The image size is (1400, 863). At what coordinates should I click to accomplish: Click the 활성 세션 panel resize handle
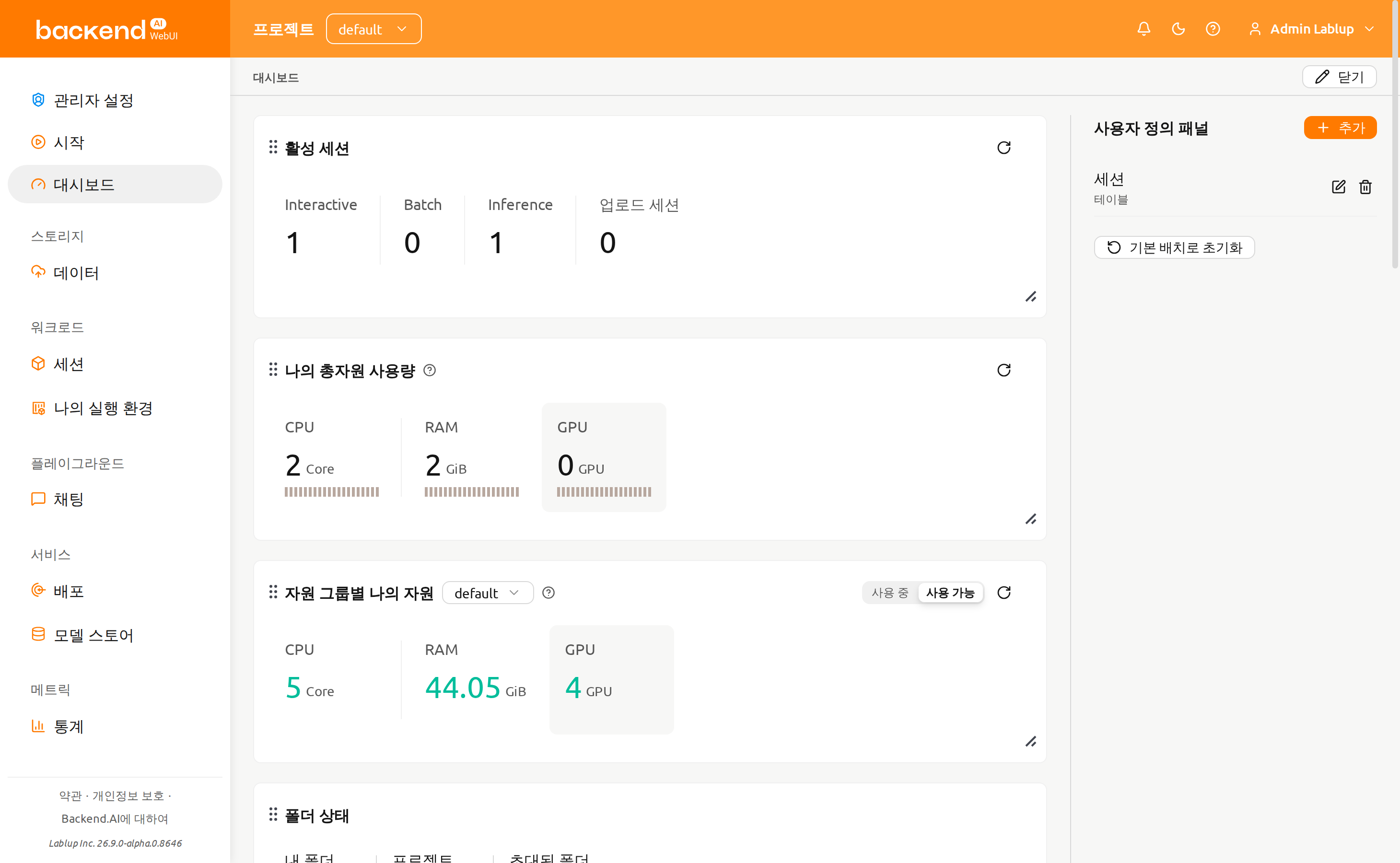(1031, 297)
